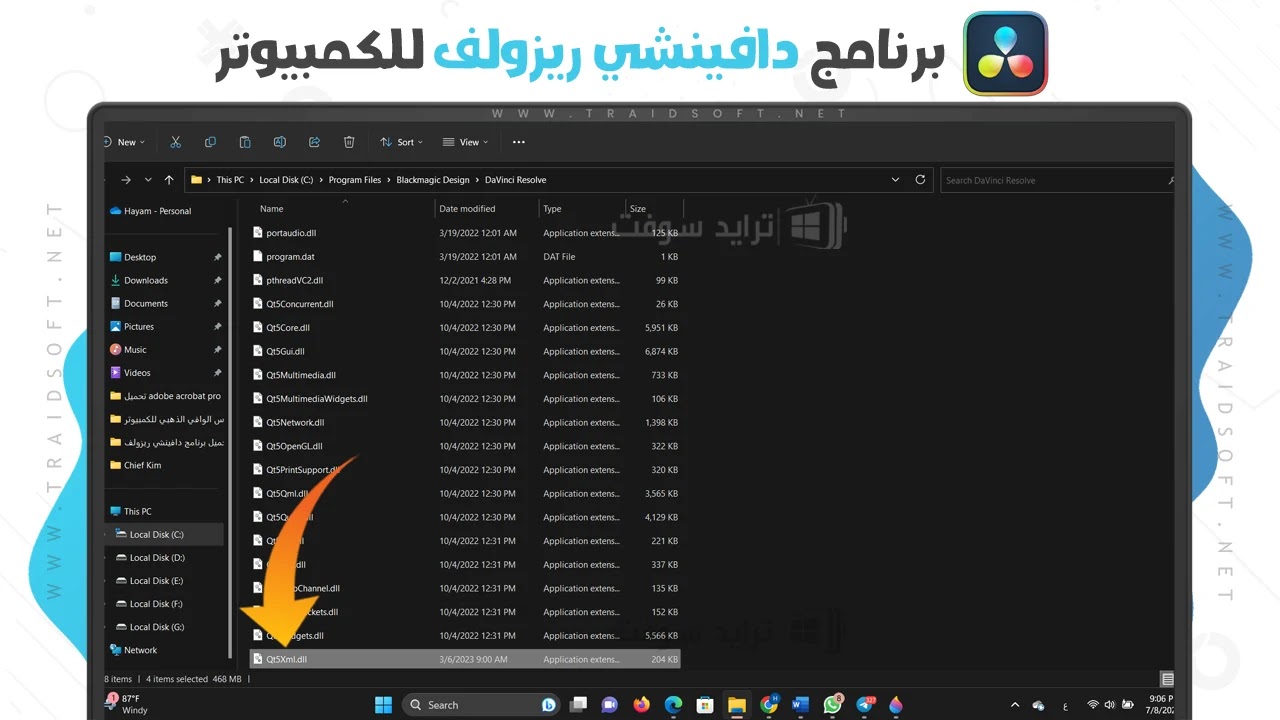
Task: Unpin Desktop from Quick access
Action: tap(218, 257)
